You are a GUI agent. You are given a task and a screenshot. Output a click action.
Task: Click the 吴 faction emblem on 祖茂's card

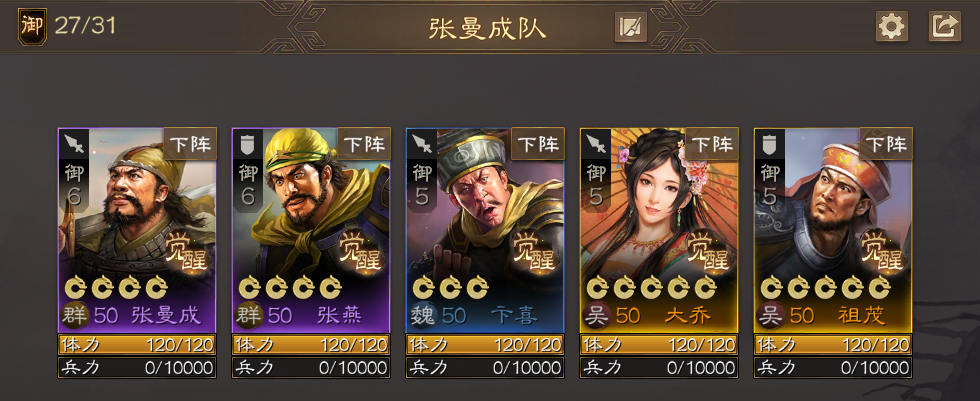point(771,315)
